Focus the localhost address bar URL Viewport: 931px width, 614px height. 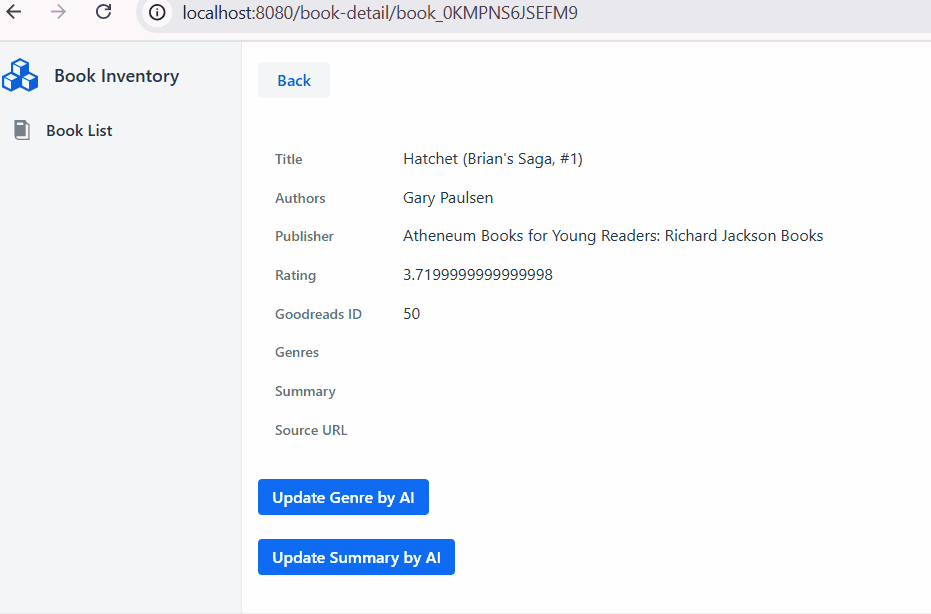[x=379, y=13]
